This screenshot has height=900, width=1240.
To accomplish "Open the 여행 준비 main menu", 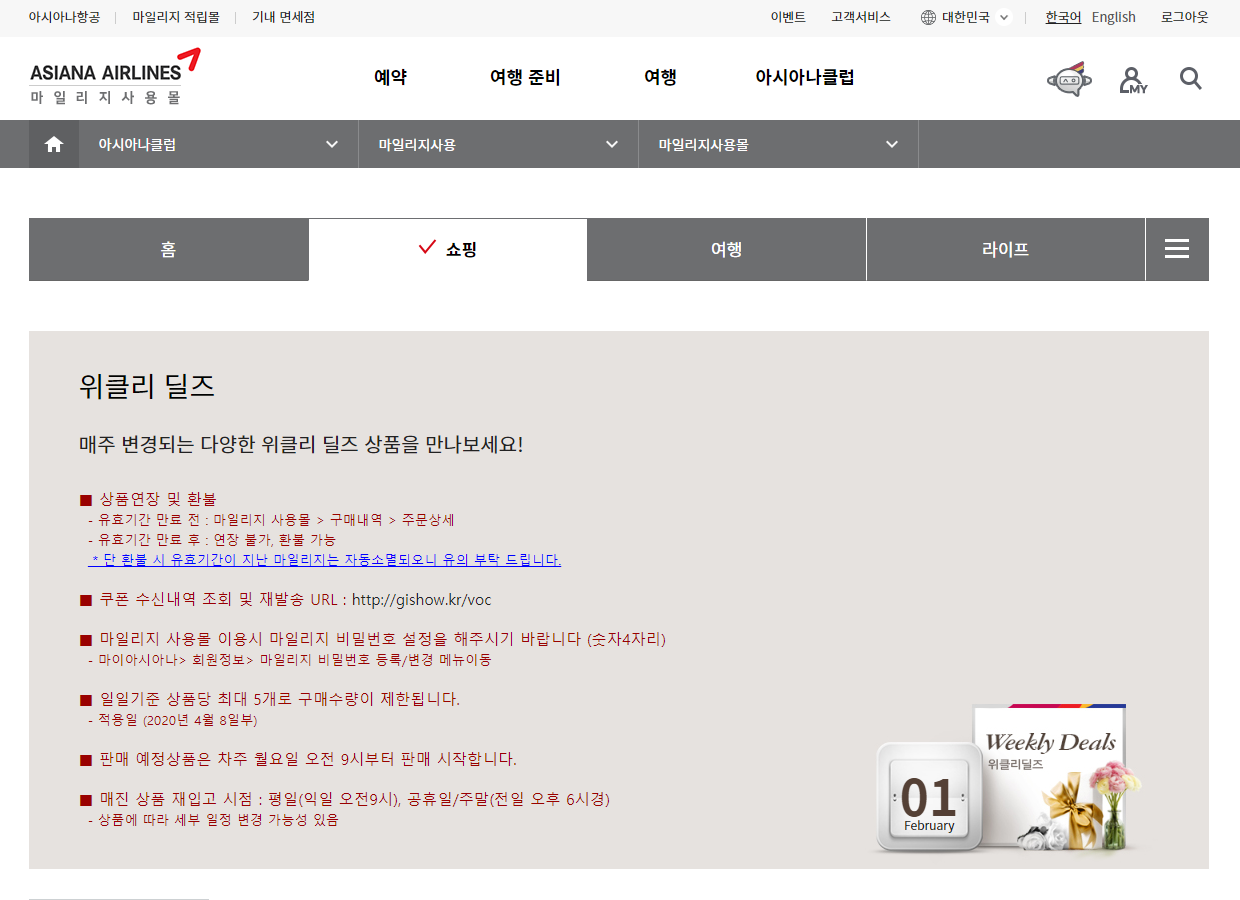I will [x=525, y=77].
